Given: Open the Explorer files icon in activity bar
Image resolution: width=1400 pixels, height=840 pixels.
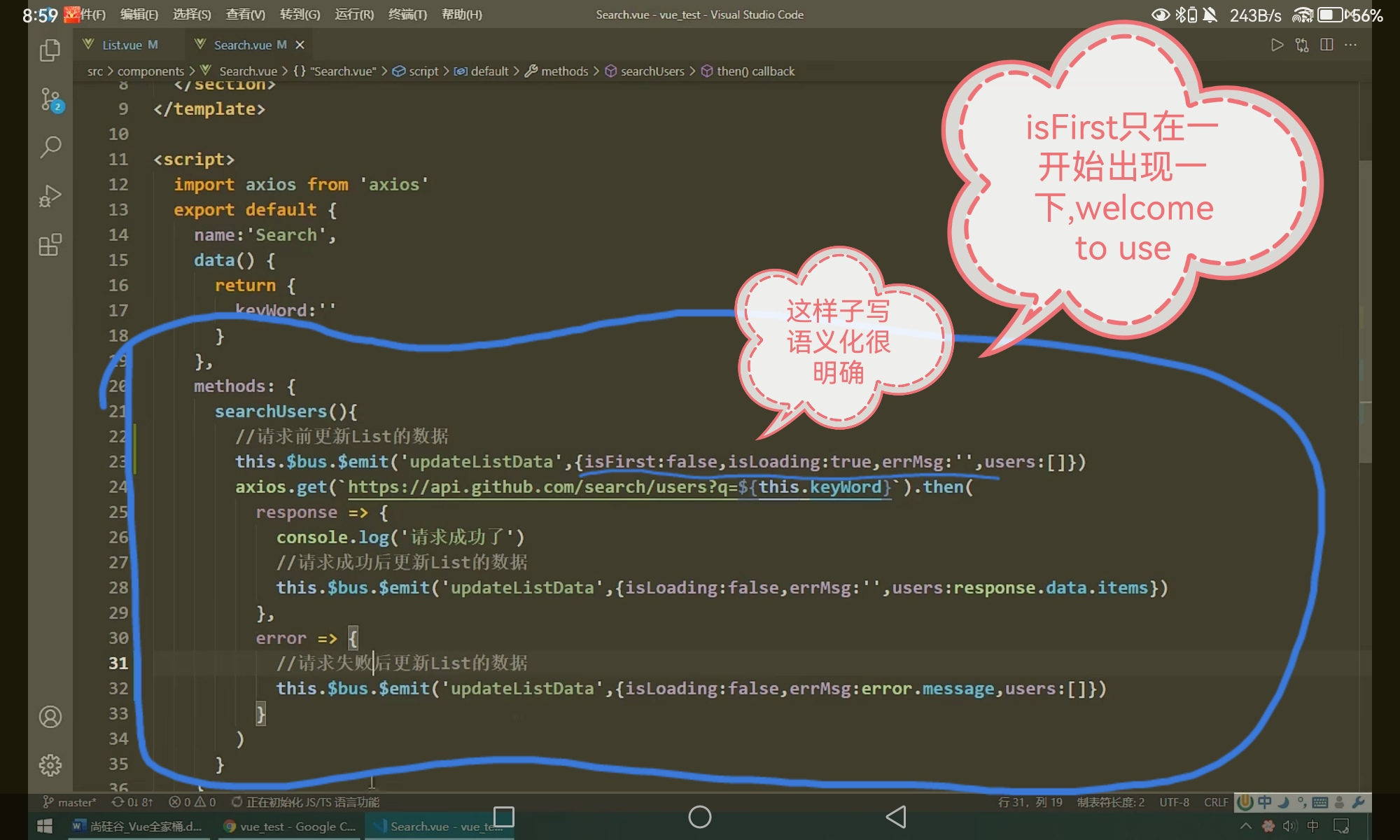Looking at the screenshot, I should click(x=50, y=50).
